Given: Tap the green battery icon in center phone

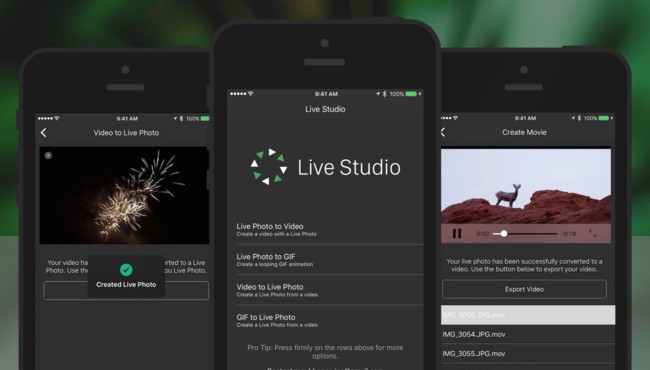Looking at the screenshot, I should [x=412, y=94].
